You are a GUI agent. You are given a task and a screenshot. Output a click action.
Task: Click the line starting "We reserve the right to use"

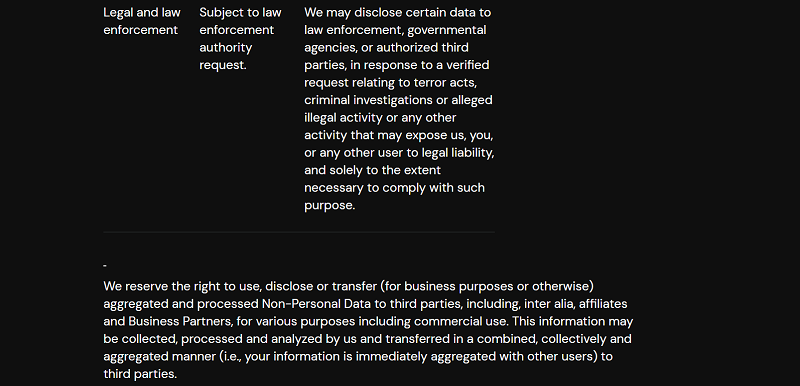(x=348, y=286)
